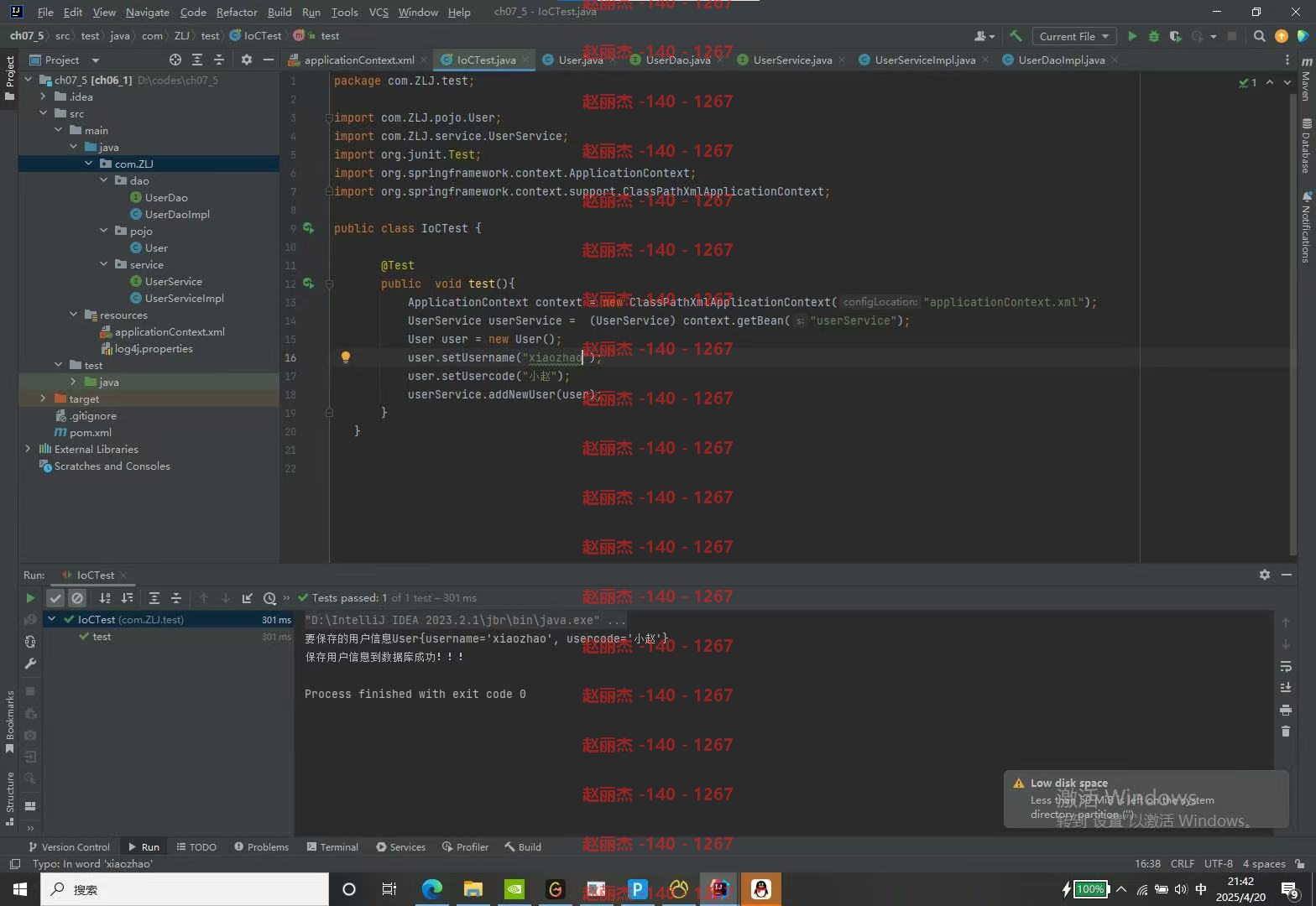Open the Database side panel

pyautogui.click(x=1307, y=147)
